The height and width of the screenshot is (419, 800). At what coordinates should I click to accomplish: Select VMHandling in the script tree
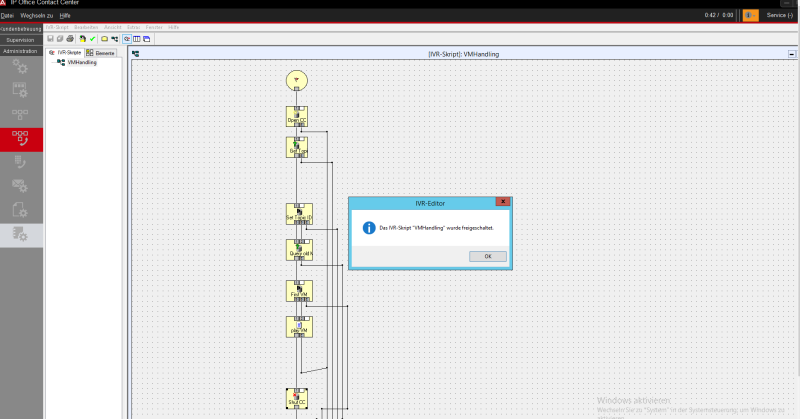click(x=82, y=62)
